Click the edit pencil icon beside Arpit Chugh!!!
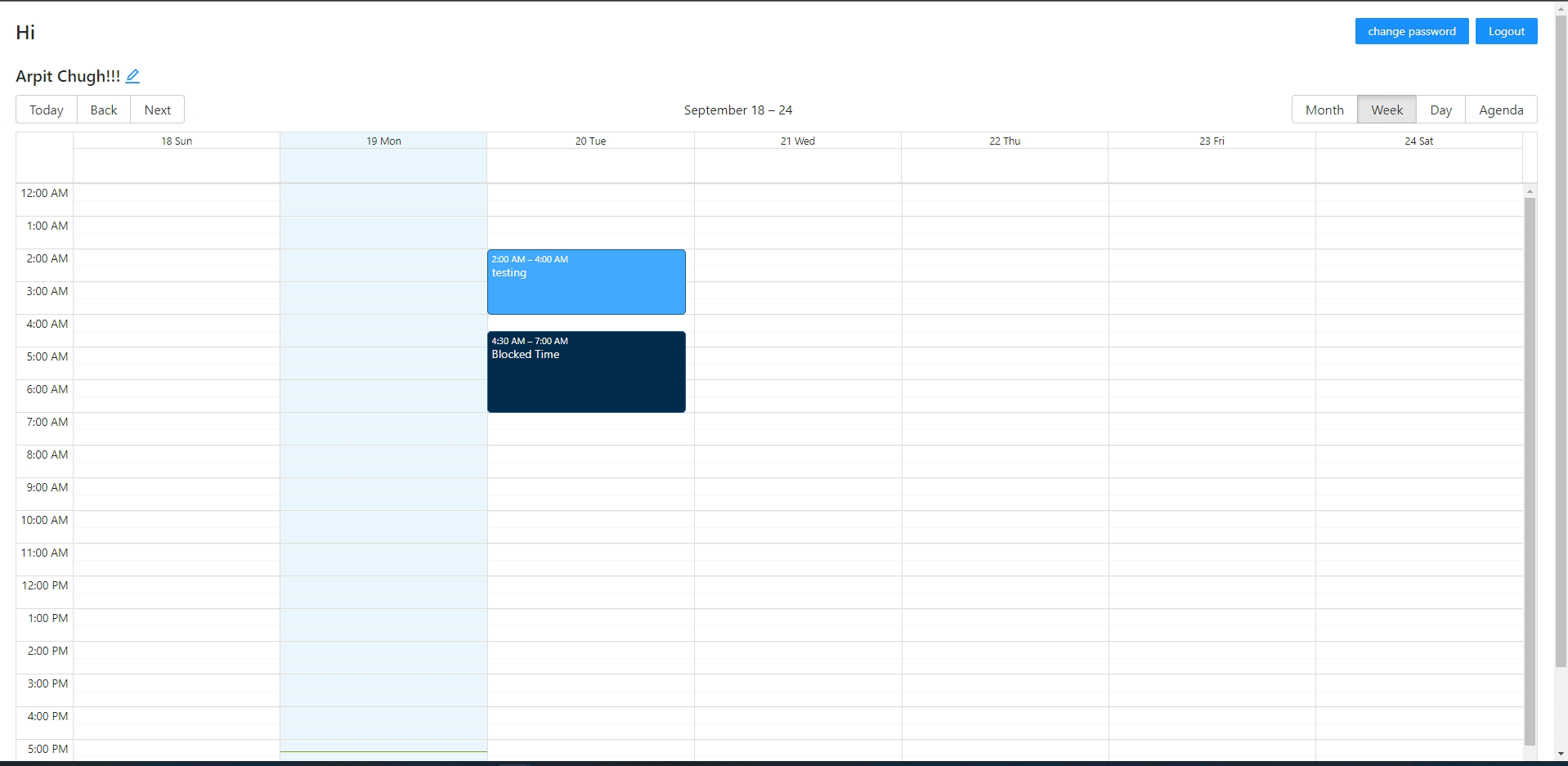Image resolution: width=1568 pixels, height=766 pixels. 133,76
